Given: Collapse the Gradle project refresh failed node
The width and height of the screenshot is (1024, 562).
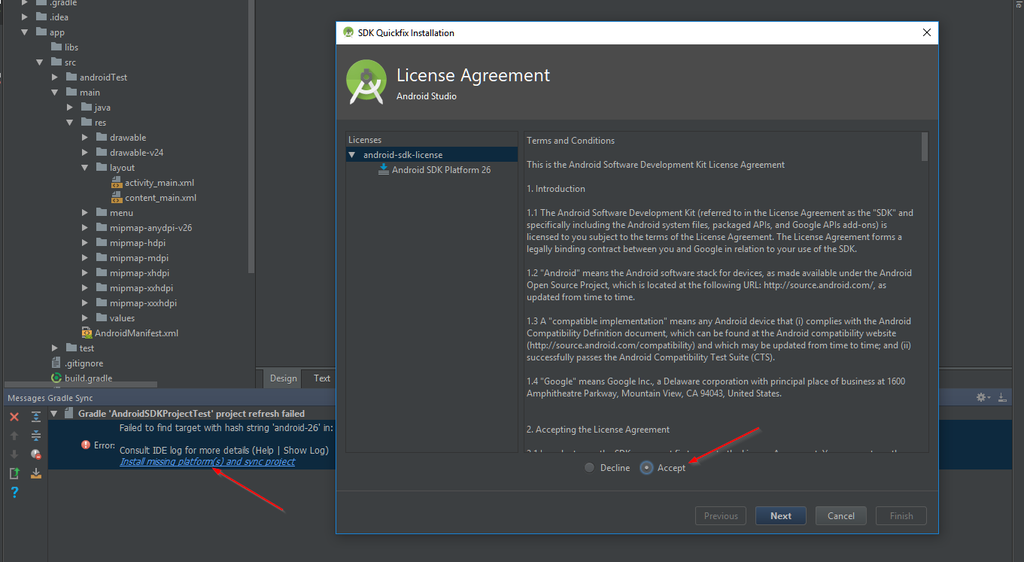Looking at the screenshot, I should (x=54, y=413).
